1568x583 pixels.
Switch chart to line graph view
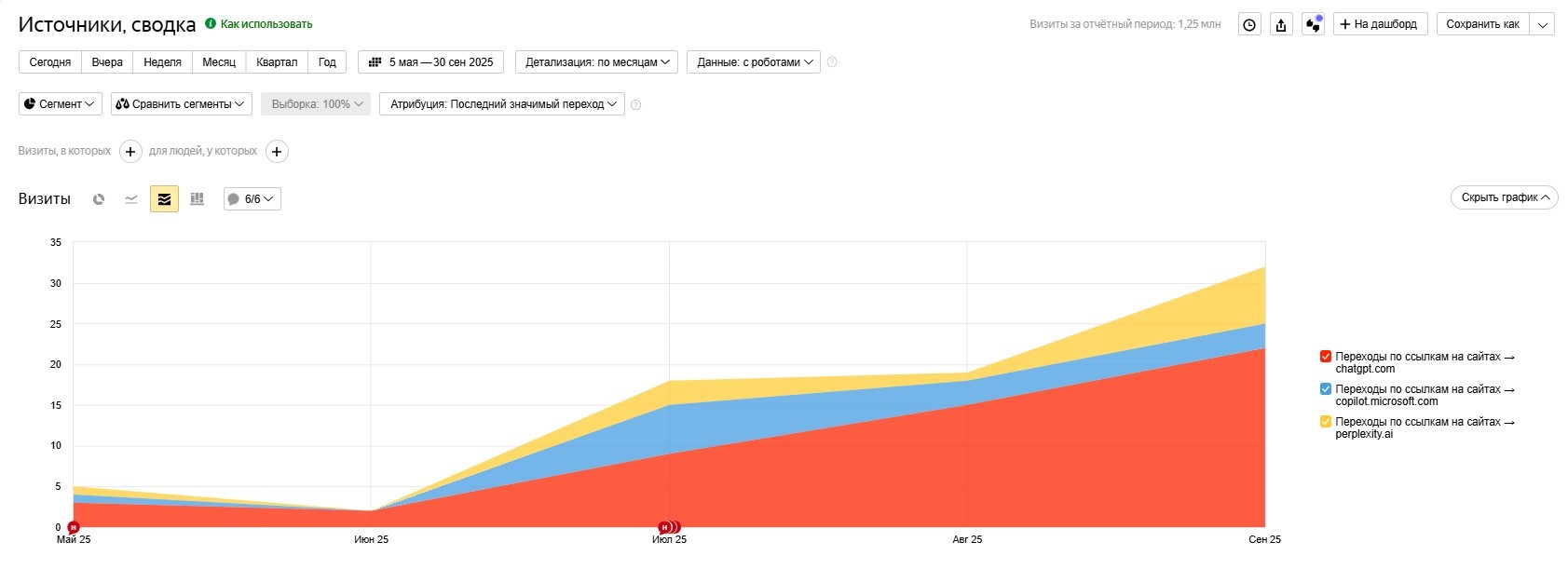tap(131, 199)
